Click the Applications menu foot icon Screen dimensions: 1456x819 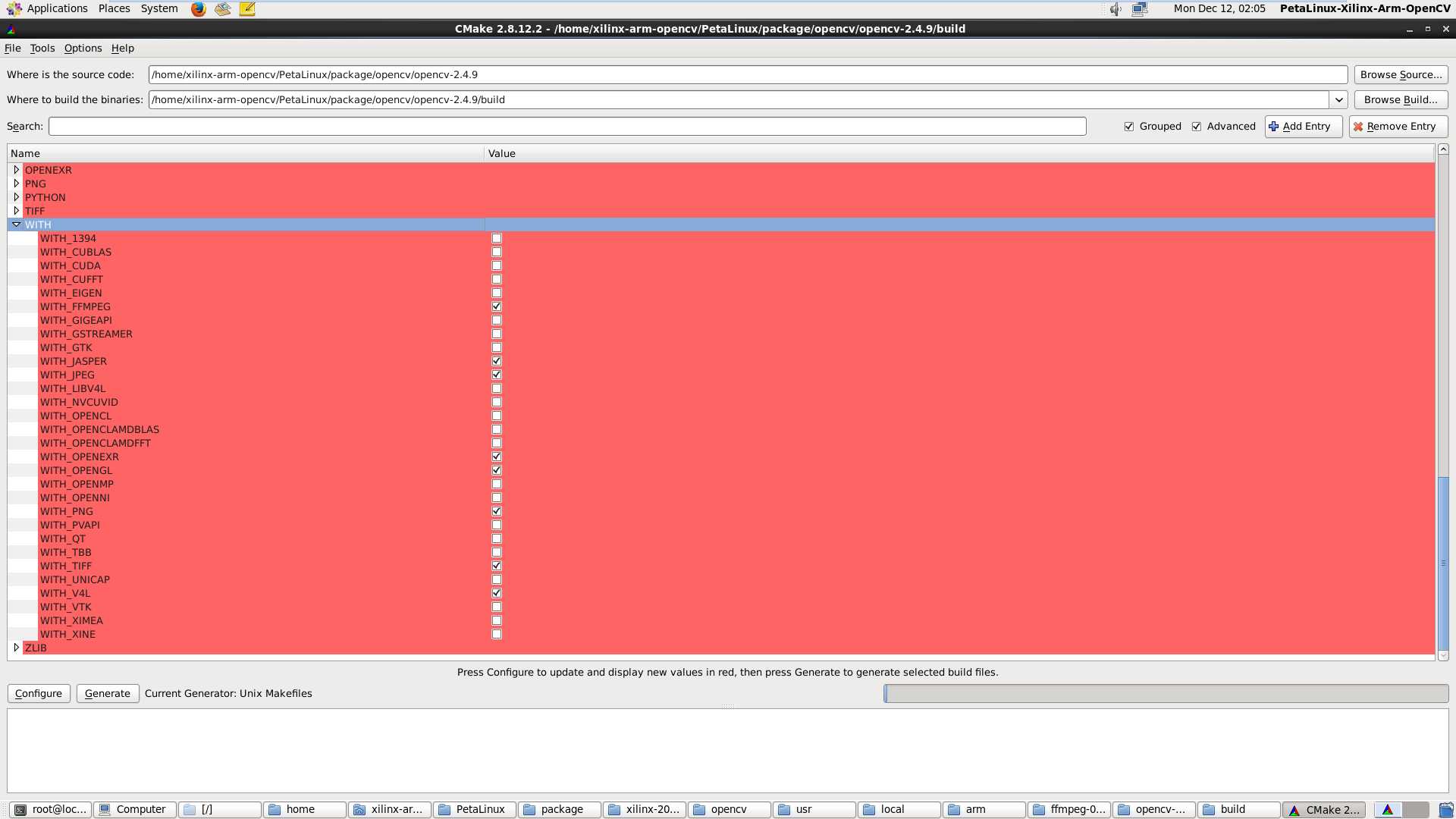click(14, 9)
